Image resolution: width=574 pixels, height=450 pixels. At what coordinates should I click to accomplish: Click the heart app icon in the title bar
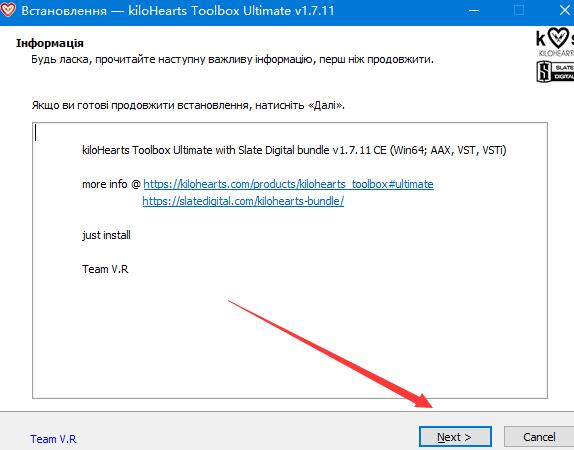tap(8, 10)
